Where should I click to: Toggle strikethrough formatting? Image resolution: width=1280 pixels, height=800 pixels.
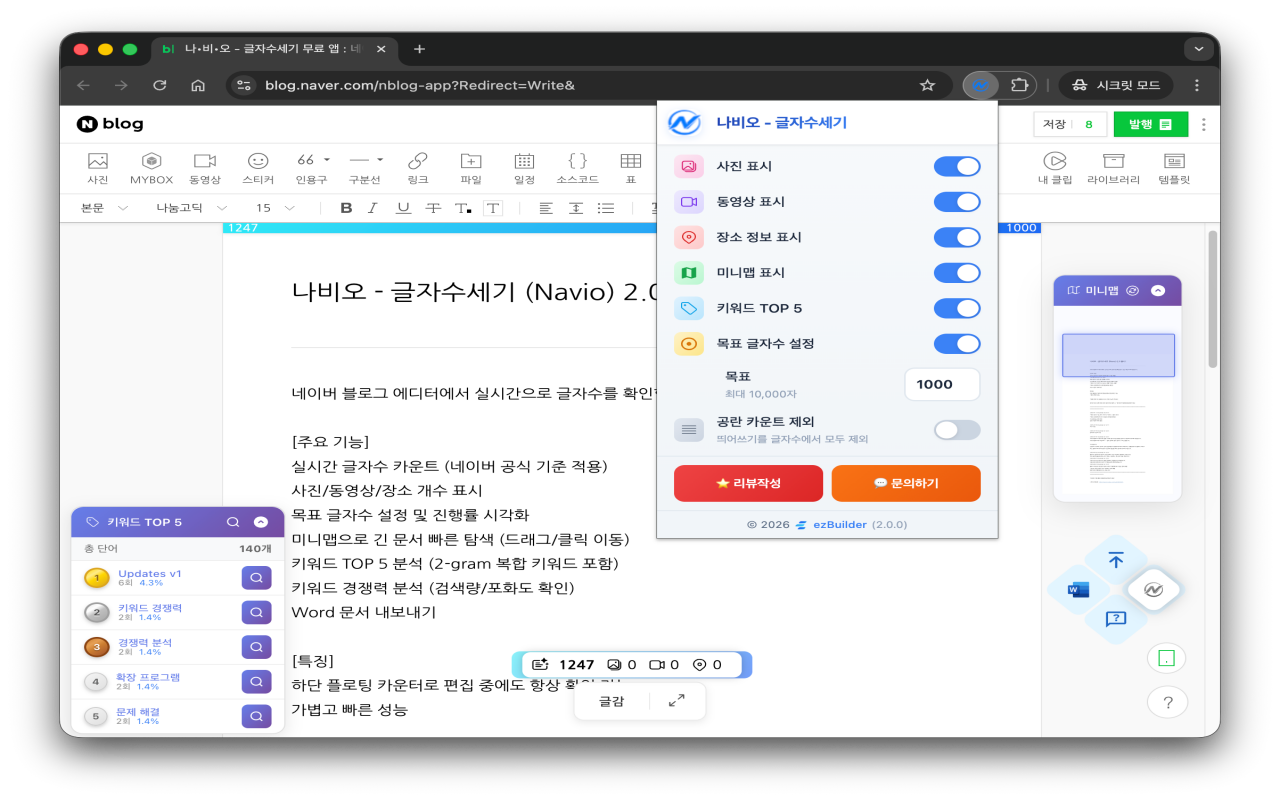(x=433, y=208)
